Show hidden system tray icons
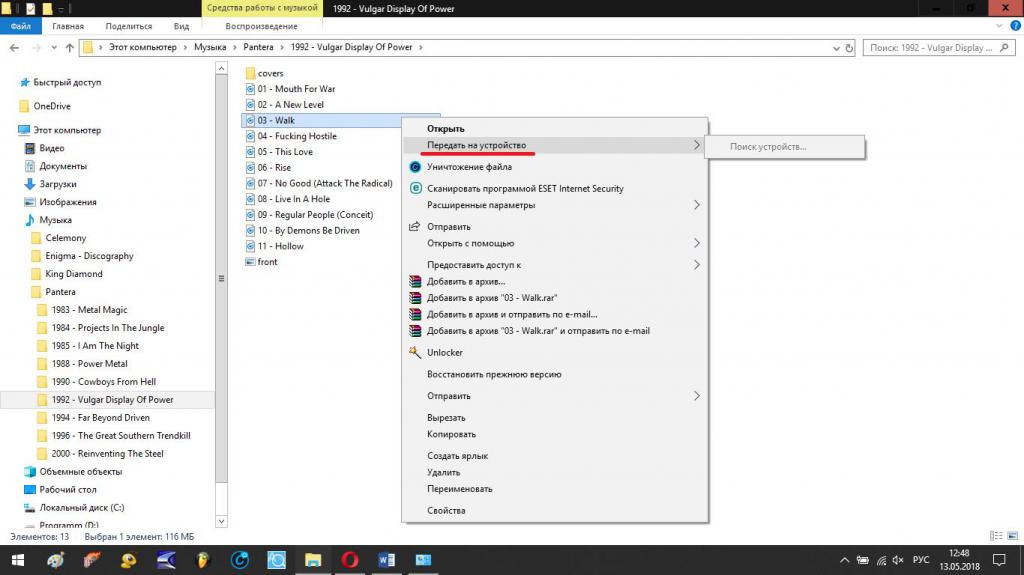1024x575 pixels. click(844, 560)
